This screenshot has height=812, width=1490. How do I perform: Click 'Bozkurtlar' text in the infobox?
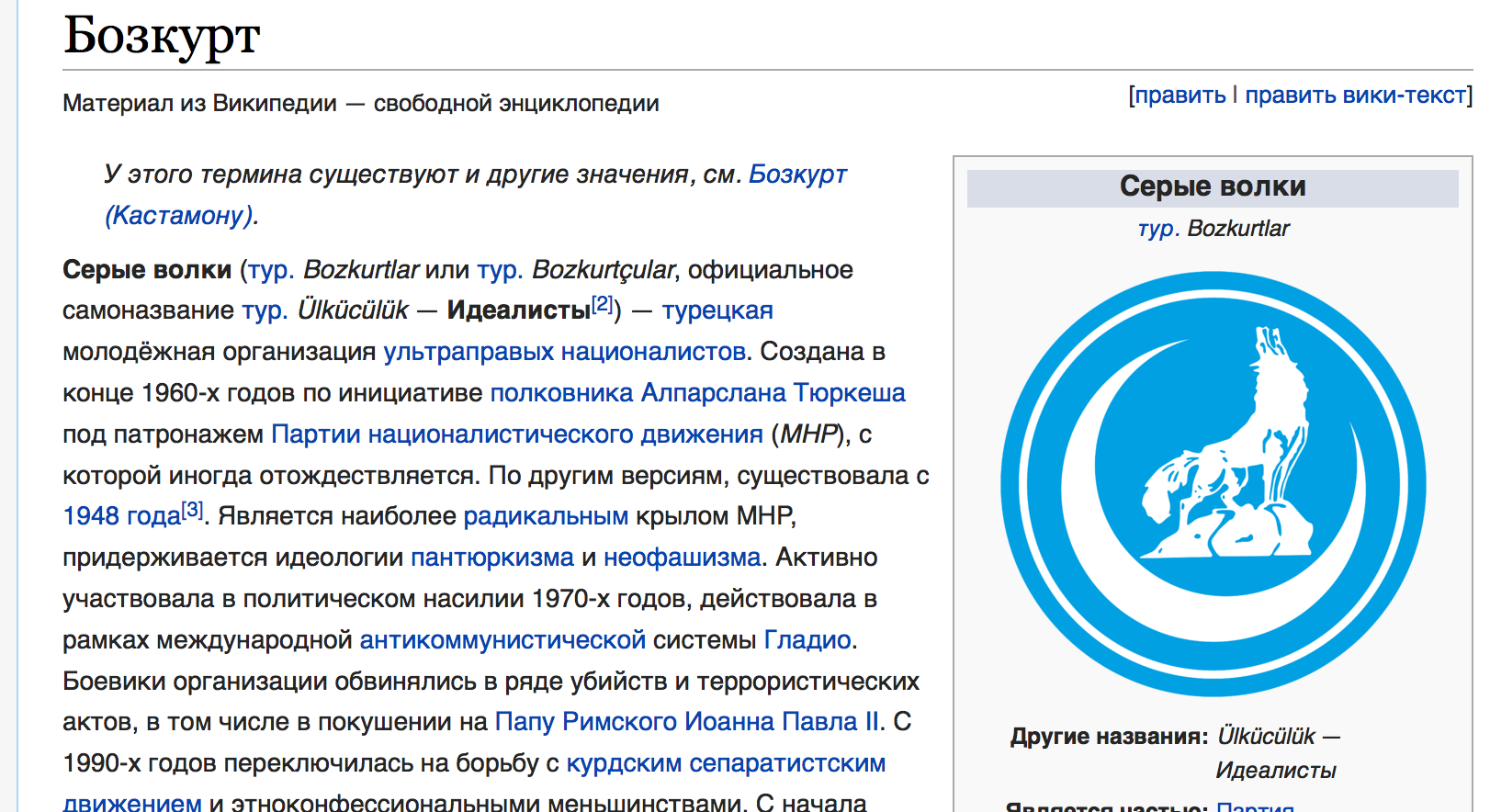point(1238,229)
